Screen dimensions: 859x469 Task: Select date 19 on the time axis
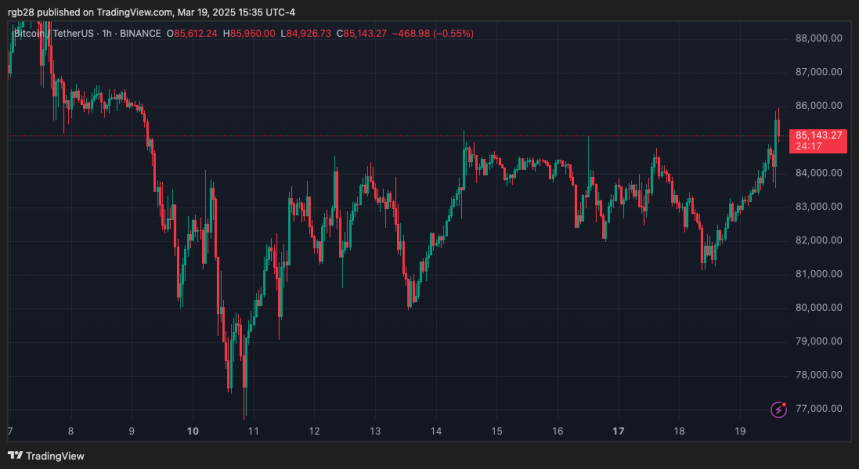(739, 431)
